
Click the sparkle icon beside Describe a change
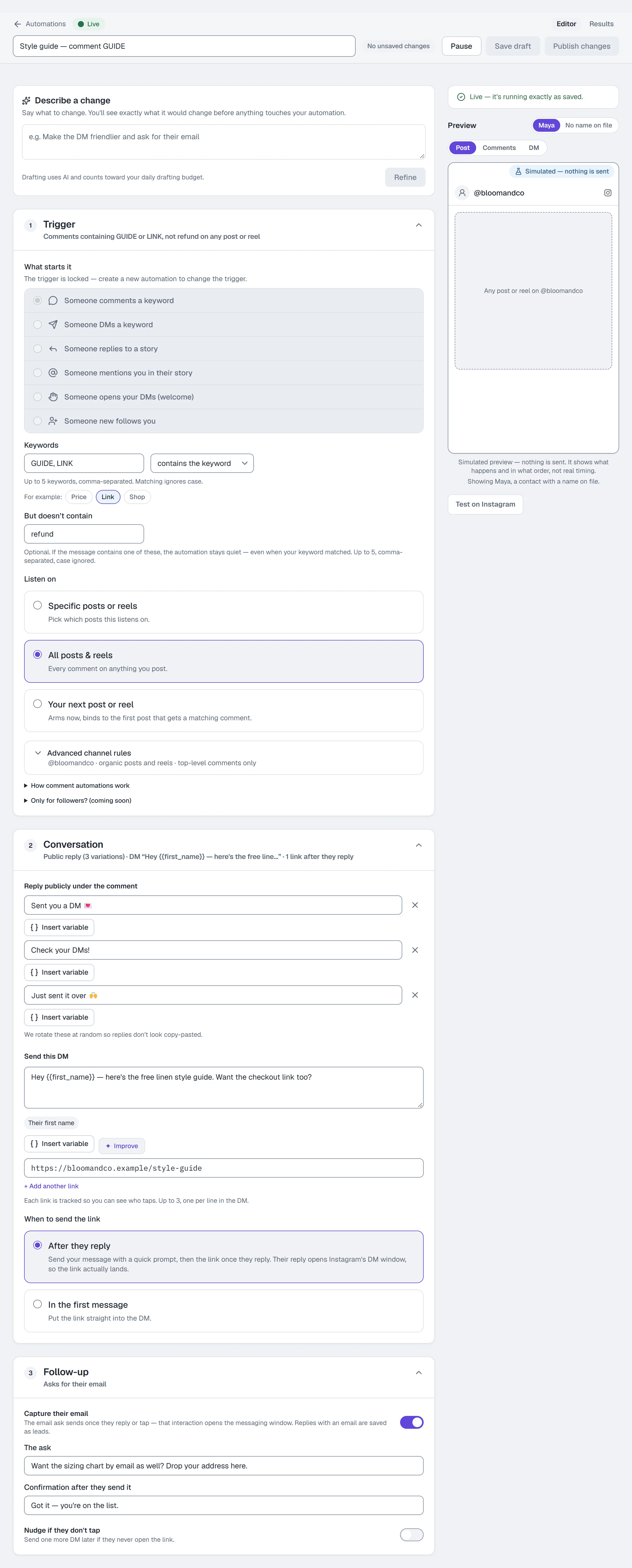point(26,100)
